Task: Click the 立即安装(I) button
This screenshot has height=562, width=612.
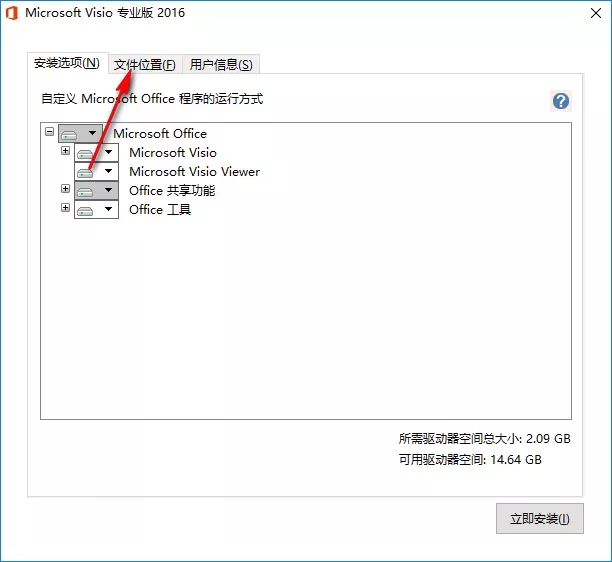Action: point(540,519)
